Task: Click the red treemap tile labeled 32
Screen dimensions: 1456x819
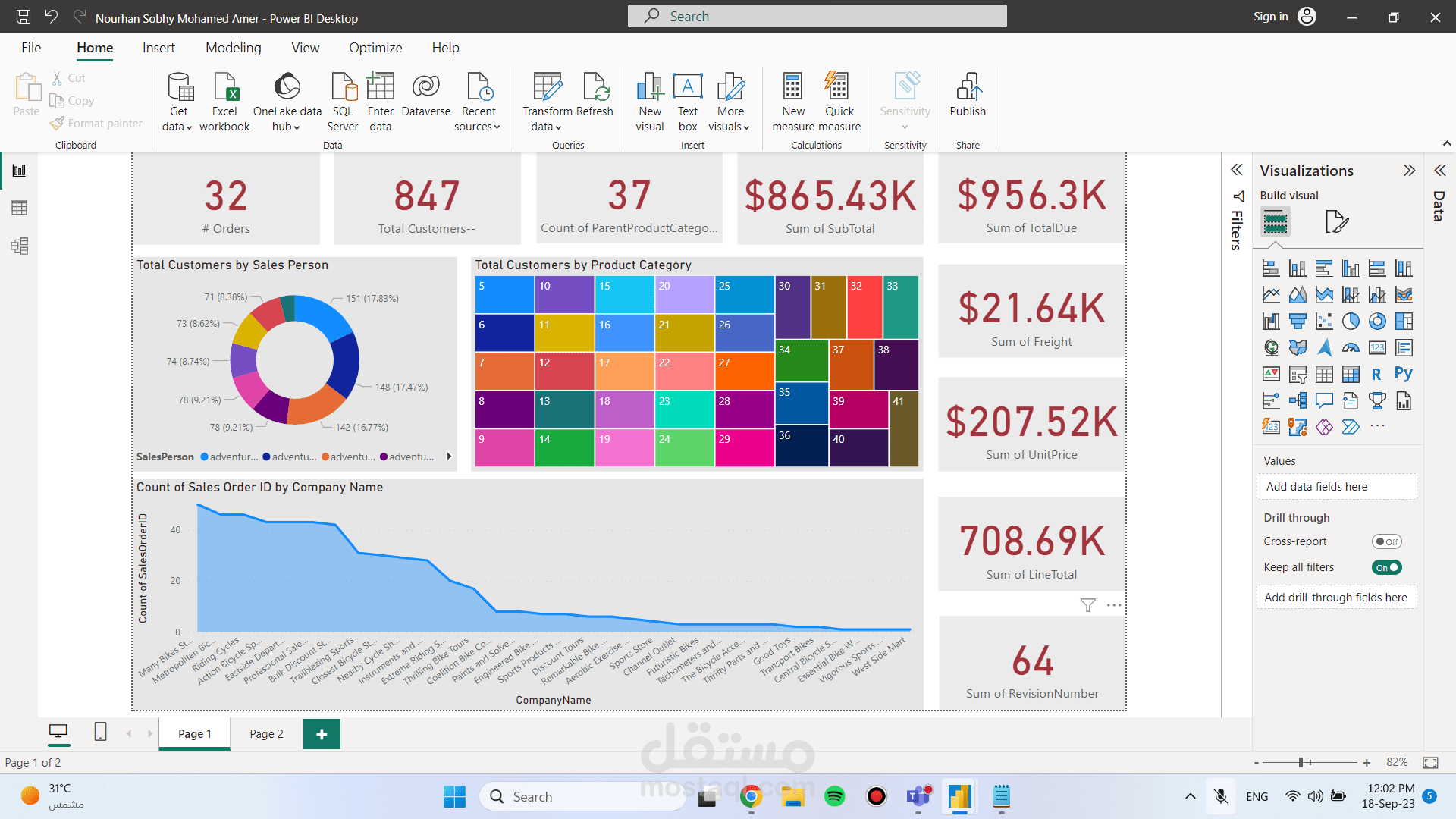Action: (x=864, y=306)
